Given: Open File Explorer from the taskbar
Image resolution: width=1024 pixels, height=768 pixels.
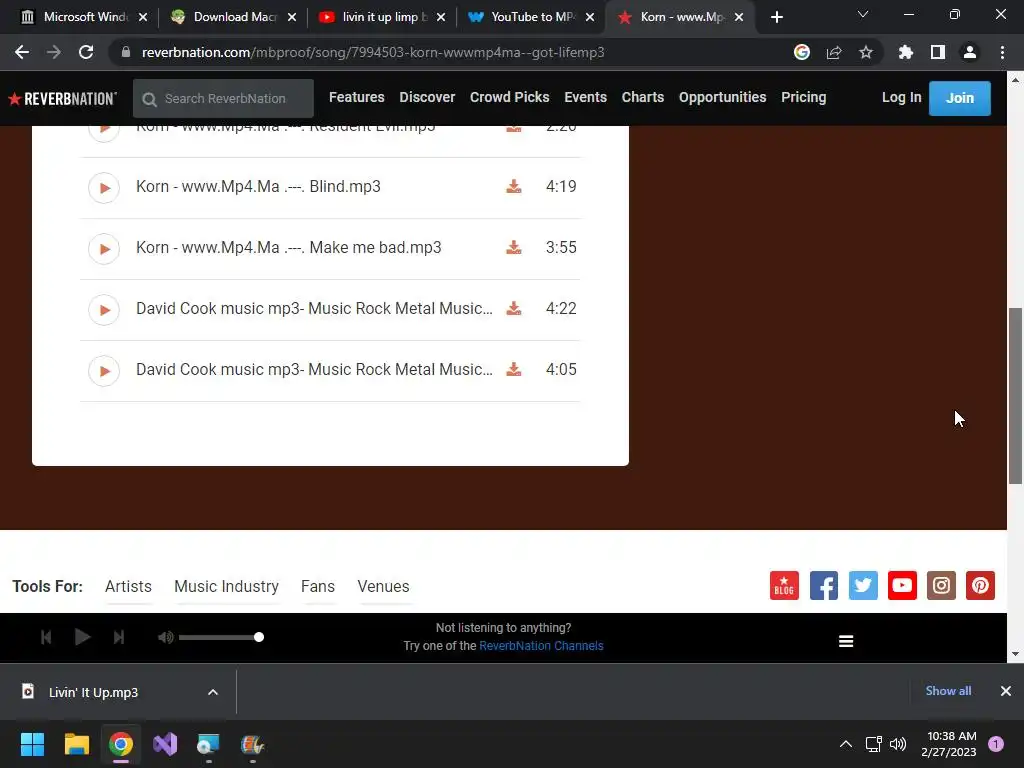Looking at the screenshot, I should pos(76,744).
